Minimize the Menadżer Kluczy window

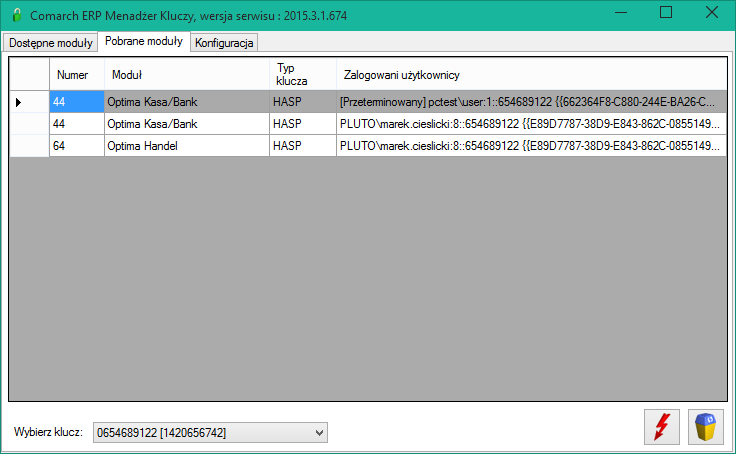tap(621, 13)
